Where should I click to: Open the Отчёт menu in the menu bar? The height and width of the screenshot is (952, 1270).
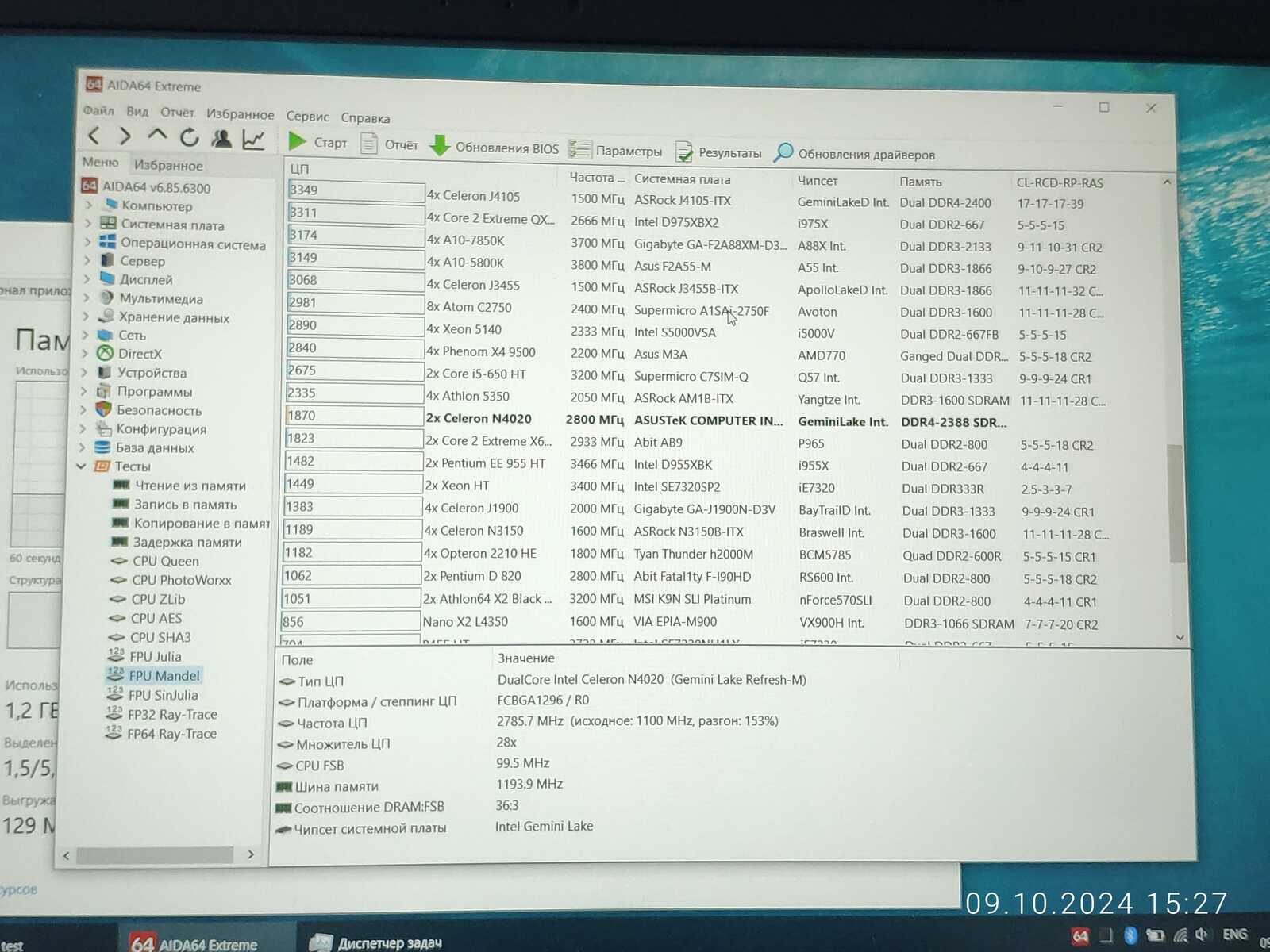click(x=177, y=113)
